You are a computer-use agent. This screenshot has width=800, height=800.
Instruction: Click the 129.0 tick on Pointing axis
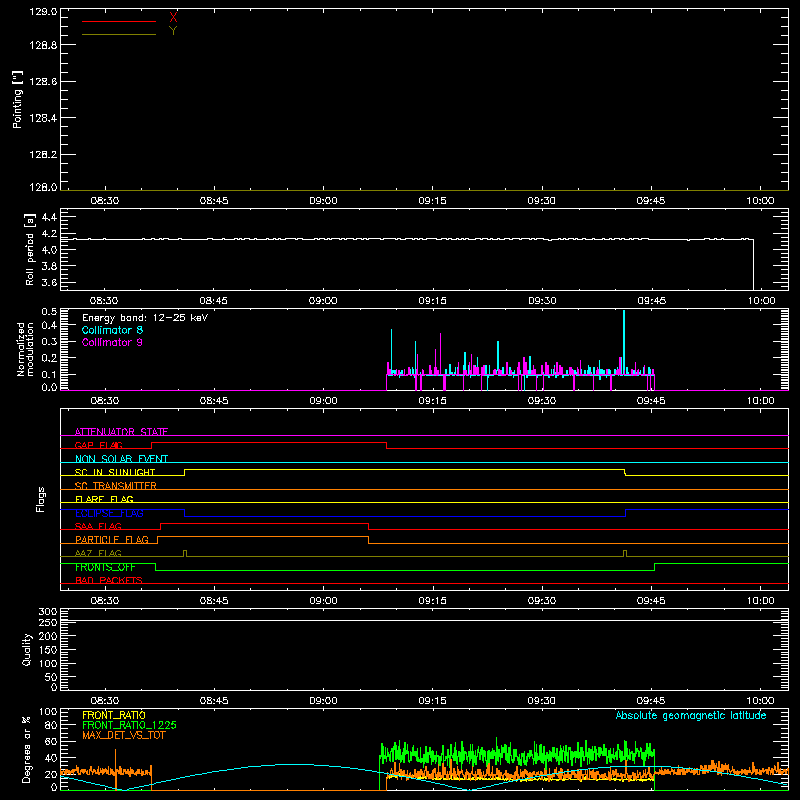tap(43, 12)
